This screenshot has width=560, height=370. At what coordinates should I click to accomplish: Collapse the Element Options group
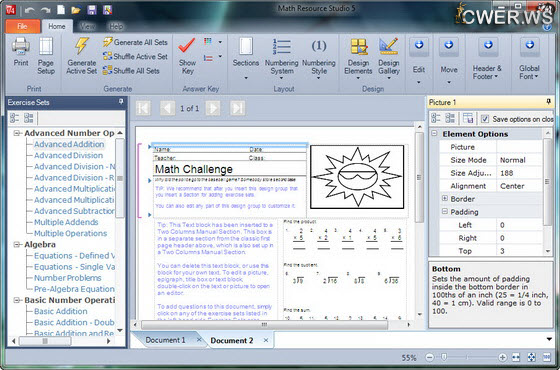click(x=434, y=134)
